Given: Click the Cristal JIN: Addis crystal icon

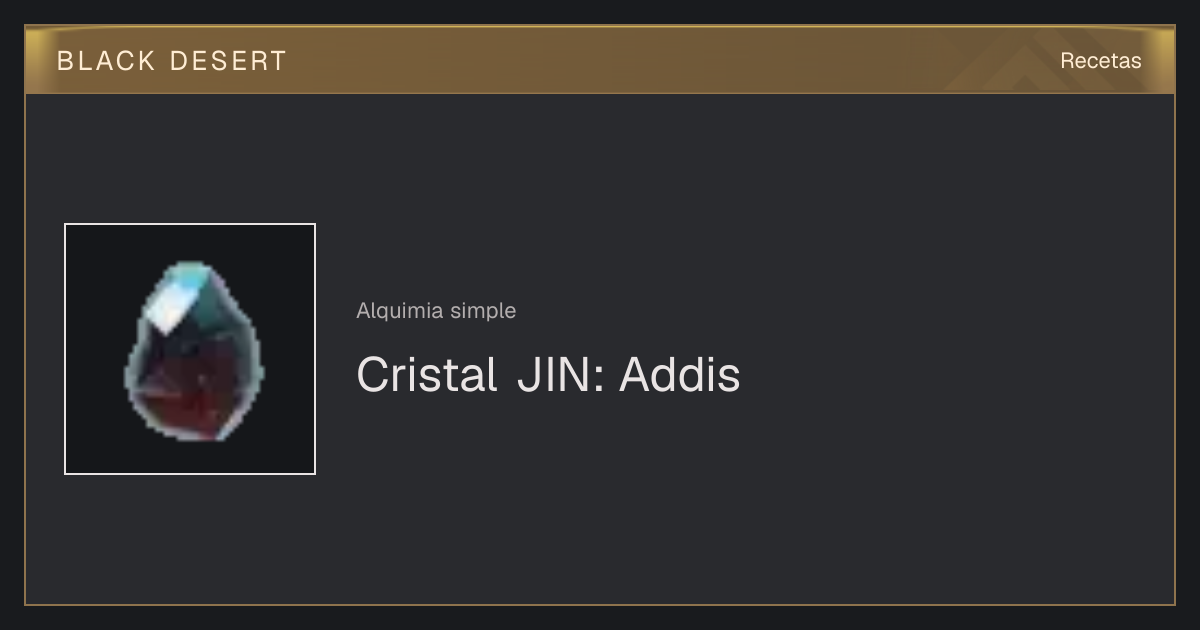Looking at the screenshot, I should (x=194, y=351).
